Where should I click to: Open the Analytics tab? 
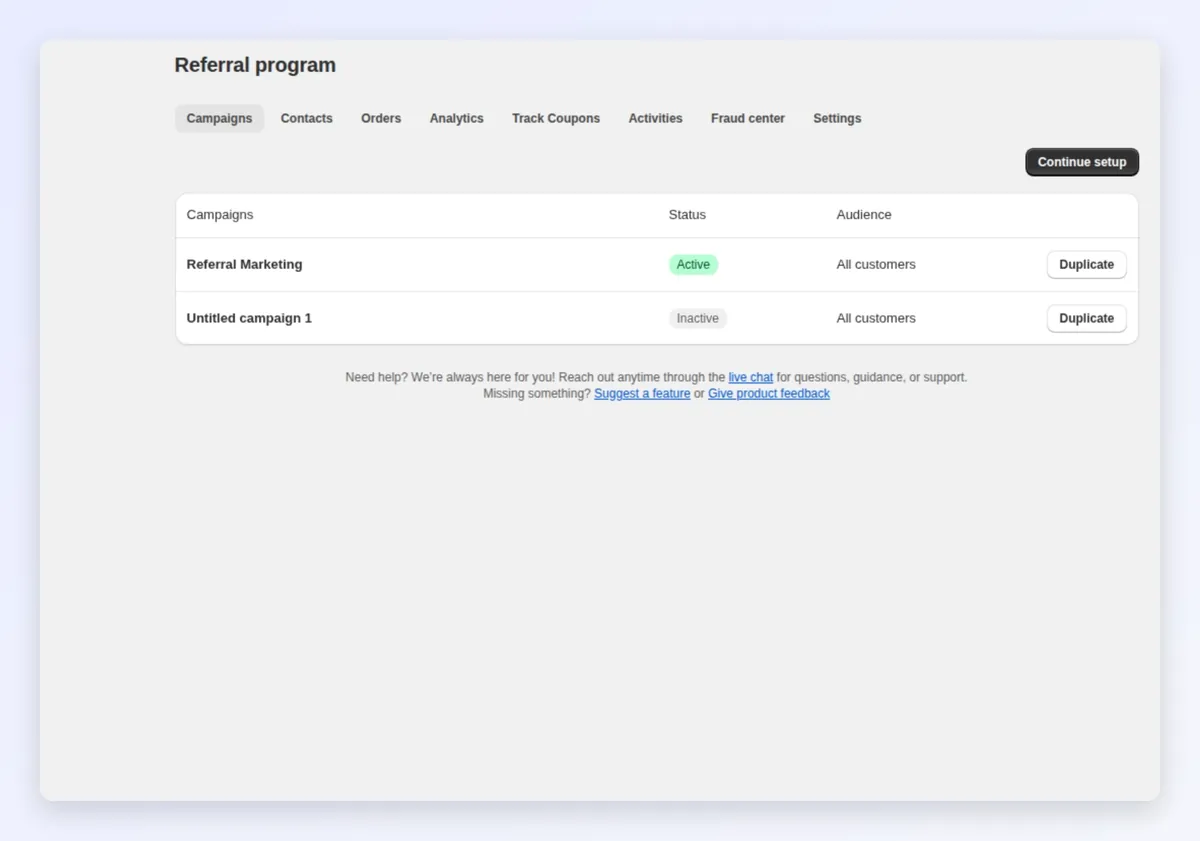[x=456, y=118]
